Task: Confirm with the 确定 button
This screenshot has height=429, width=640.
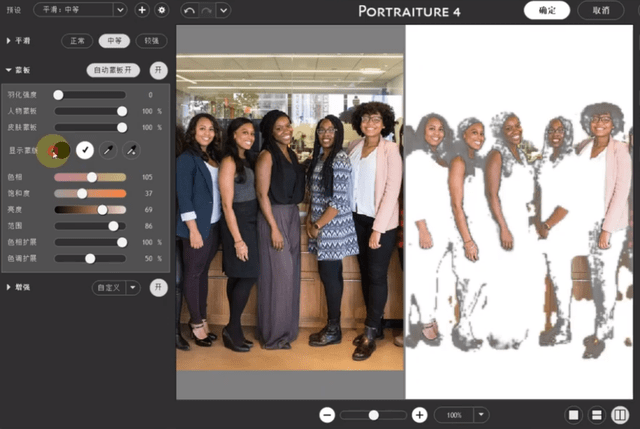Action: pyautogui.click(x=547, y=10)
